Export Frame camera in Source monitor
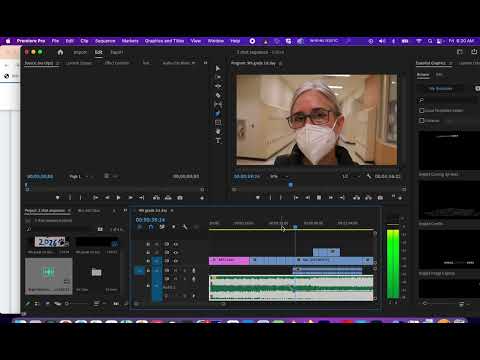480x360 pixels. pos(180,198)
